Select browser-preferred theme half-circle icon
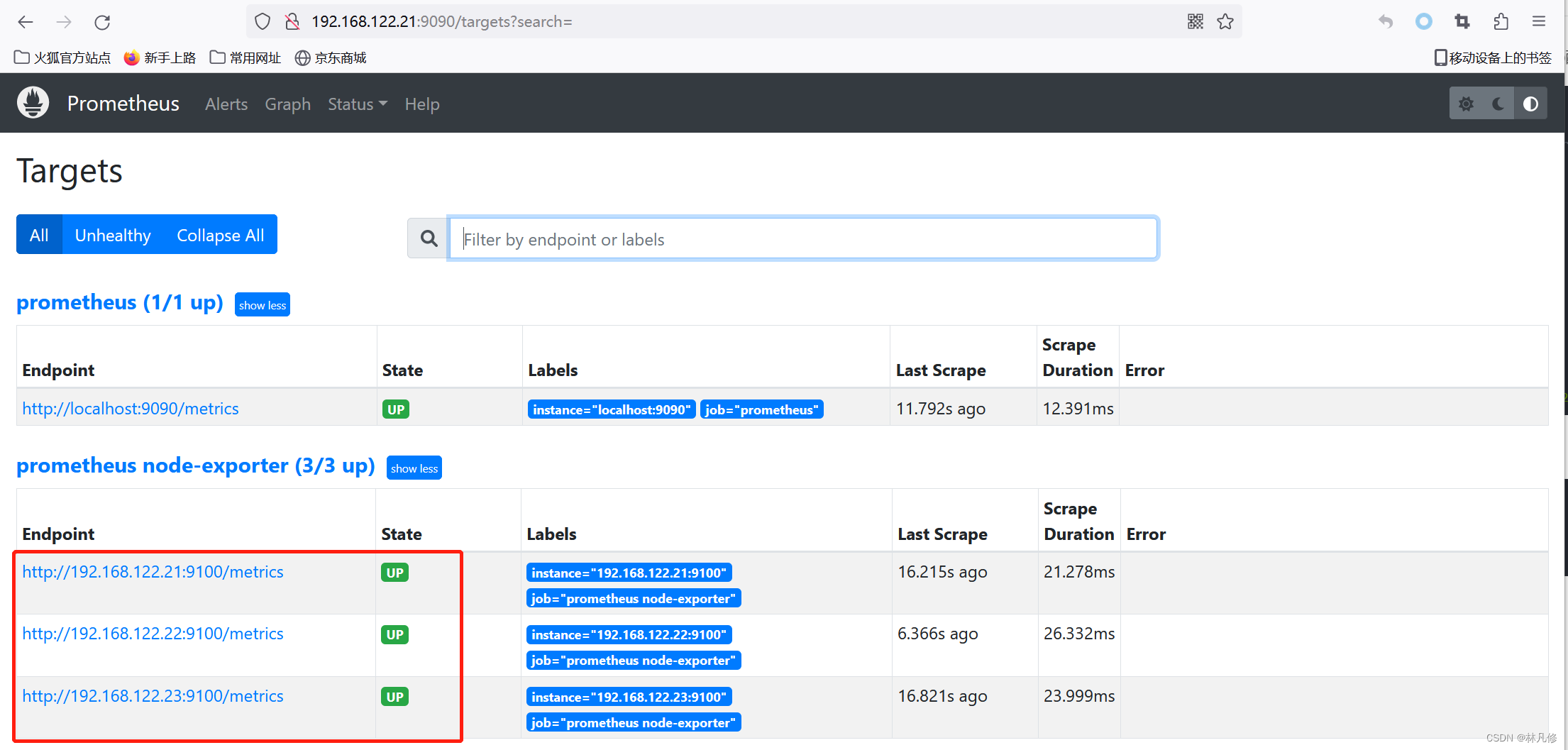1568x750 pixels. 1530,104
